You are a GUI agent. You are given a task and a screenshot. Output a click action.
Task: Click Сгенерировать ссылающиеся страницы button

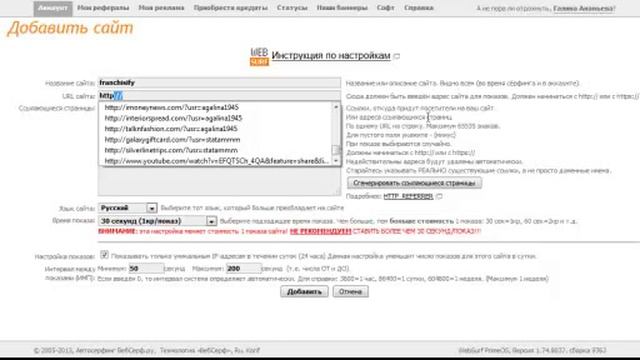click(x=414, y=183)
